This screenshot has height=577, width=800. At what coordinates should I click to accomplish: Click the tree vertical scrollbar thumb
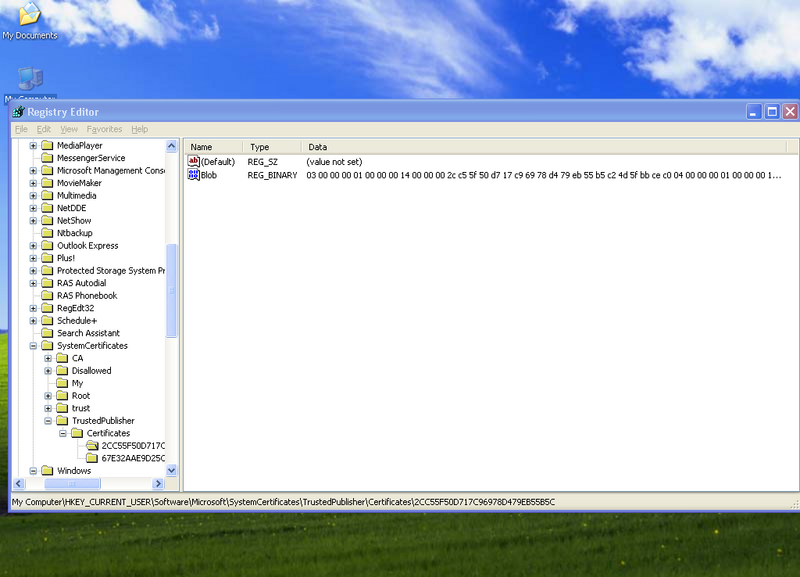(x=171, y=291)
